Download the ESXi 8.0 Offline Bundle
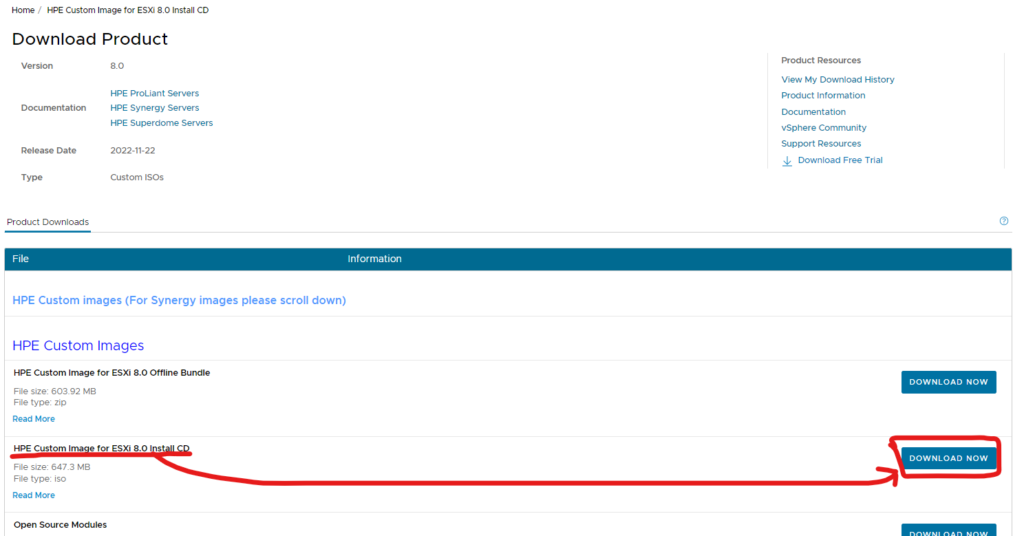This screenshot has width=1024, height=536. [948, 382]
